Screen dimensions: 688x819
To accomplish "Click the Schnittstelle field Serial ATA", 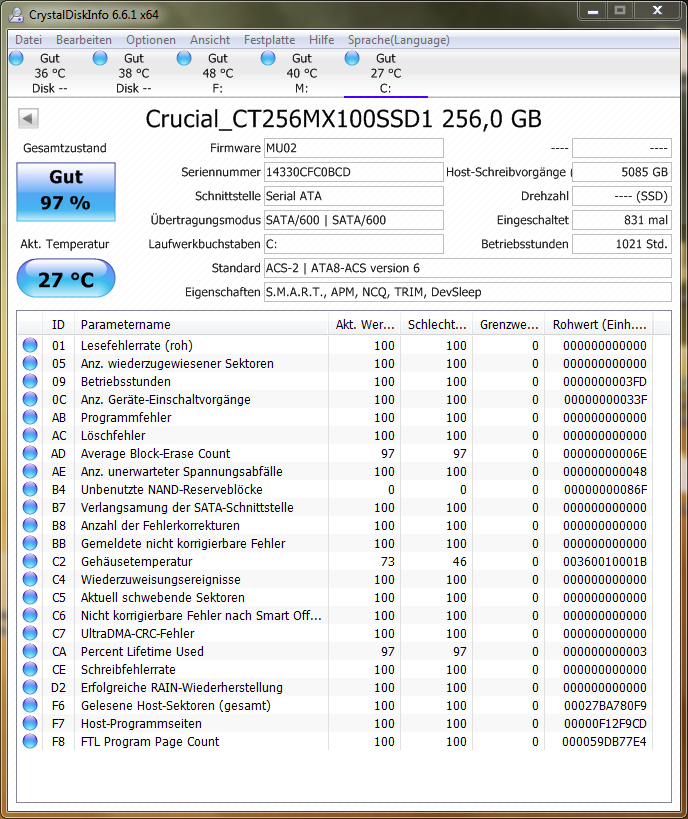I will pos(354,196).
